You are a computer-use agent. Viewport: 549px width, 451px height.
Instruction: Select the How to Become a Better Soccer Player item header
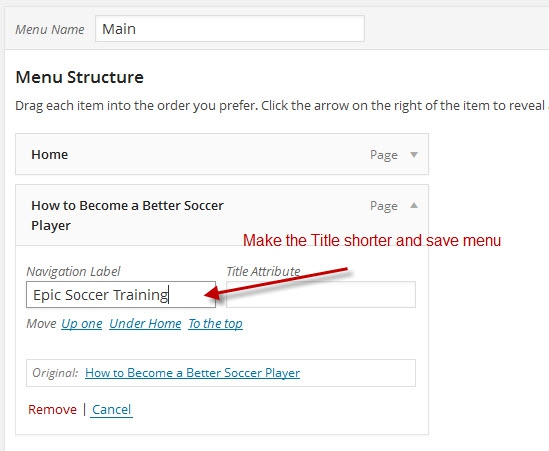(222, 215)
